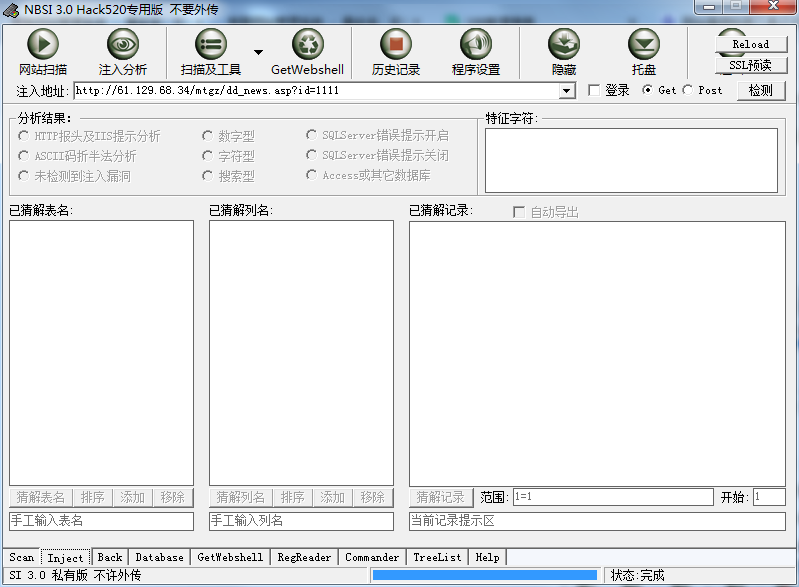Send to tray with 托盘 icon
Image resolution: width=799 pixels, height=587 pixels.
(644, 45)
